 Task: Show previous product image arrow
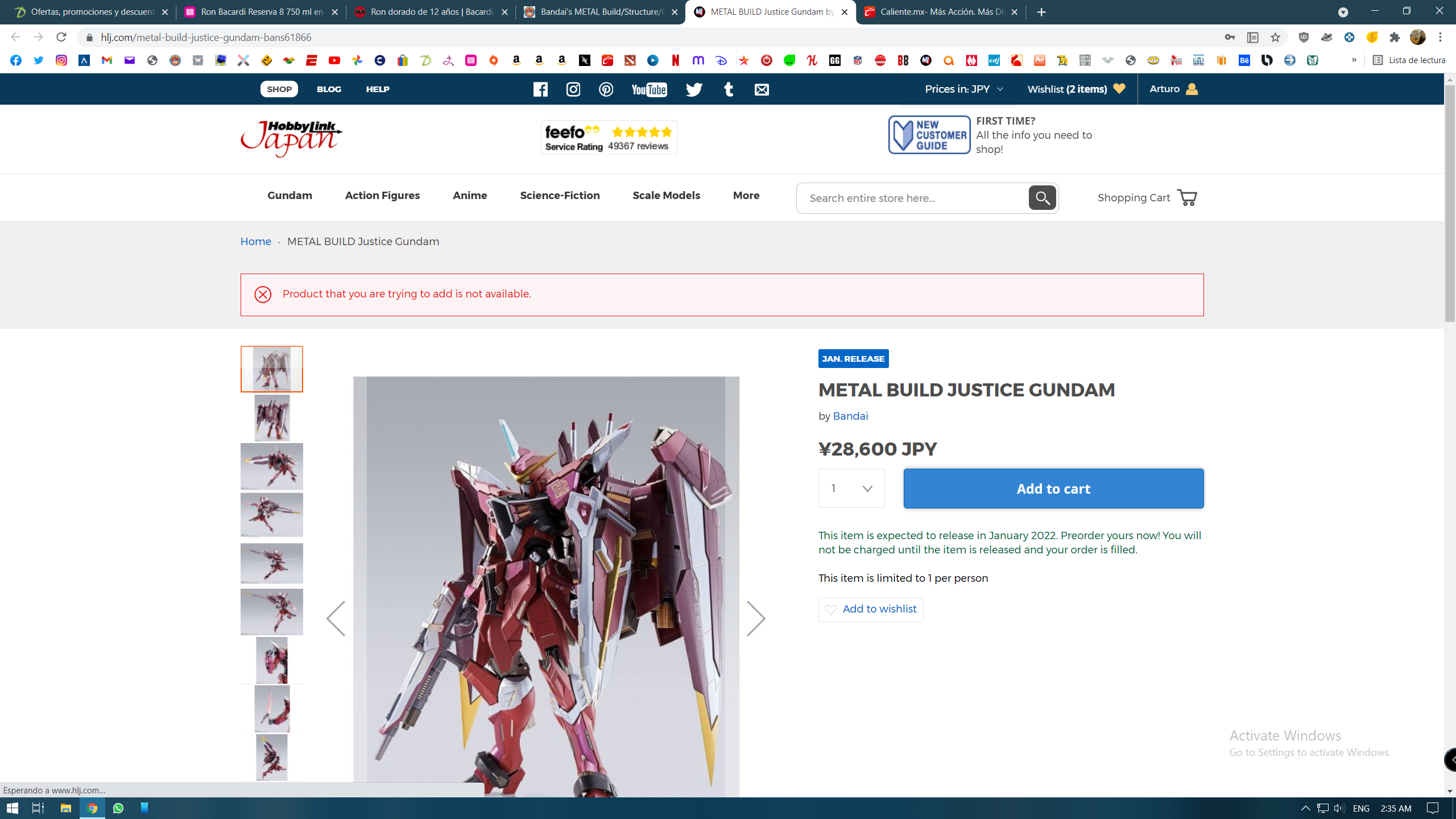336,618
